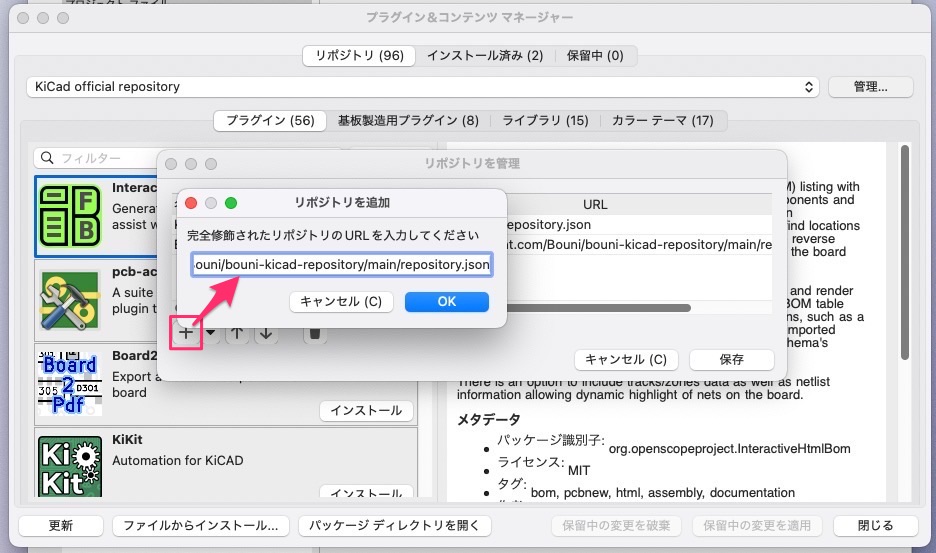Click the 管理... button
Screen dimensions: 936x553
pyautogui.click(x=870, y=87)
